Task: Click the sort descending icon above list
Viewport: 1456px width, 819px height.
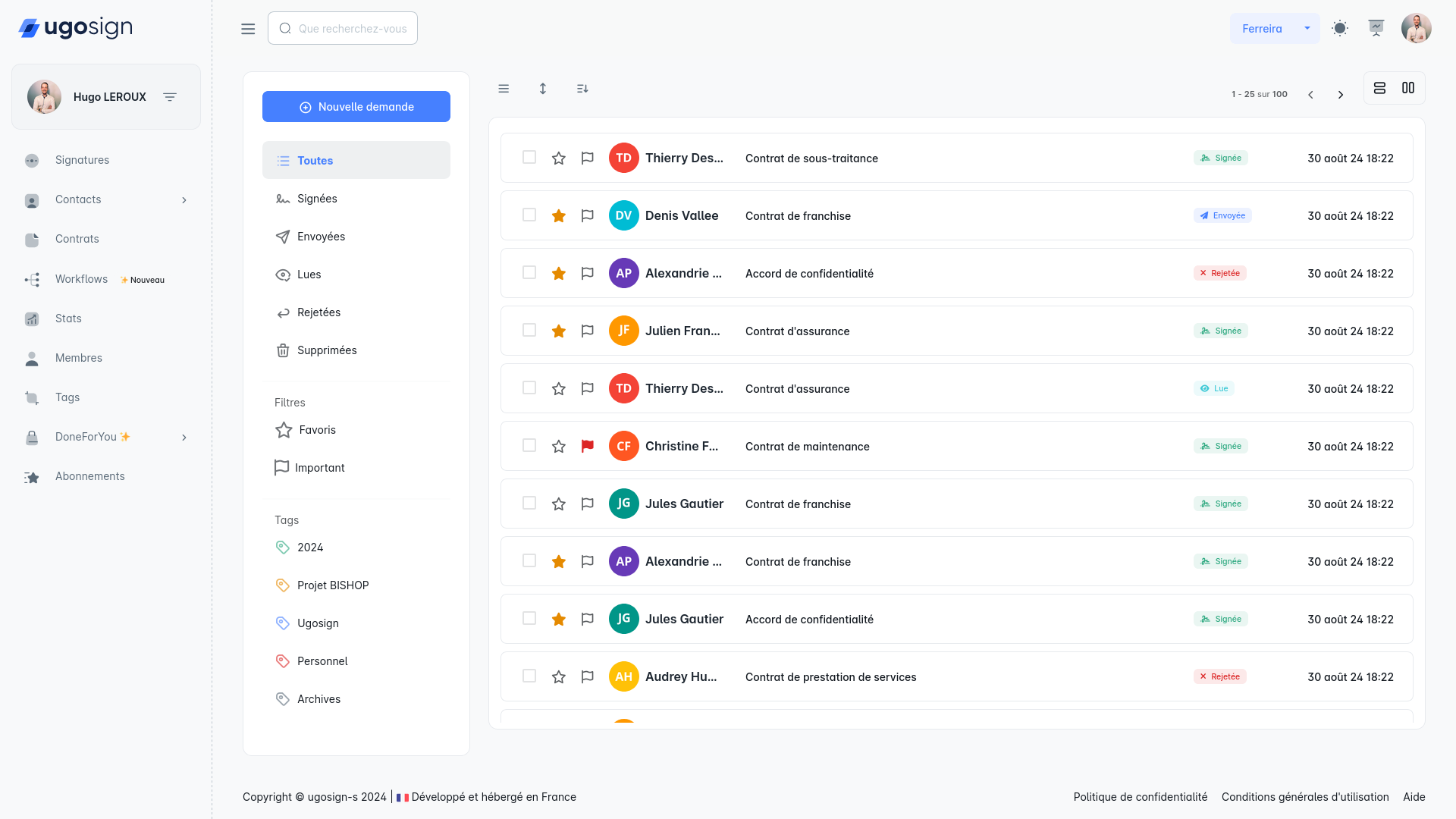Action: pos(582,89)
